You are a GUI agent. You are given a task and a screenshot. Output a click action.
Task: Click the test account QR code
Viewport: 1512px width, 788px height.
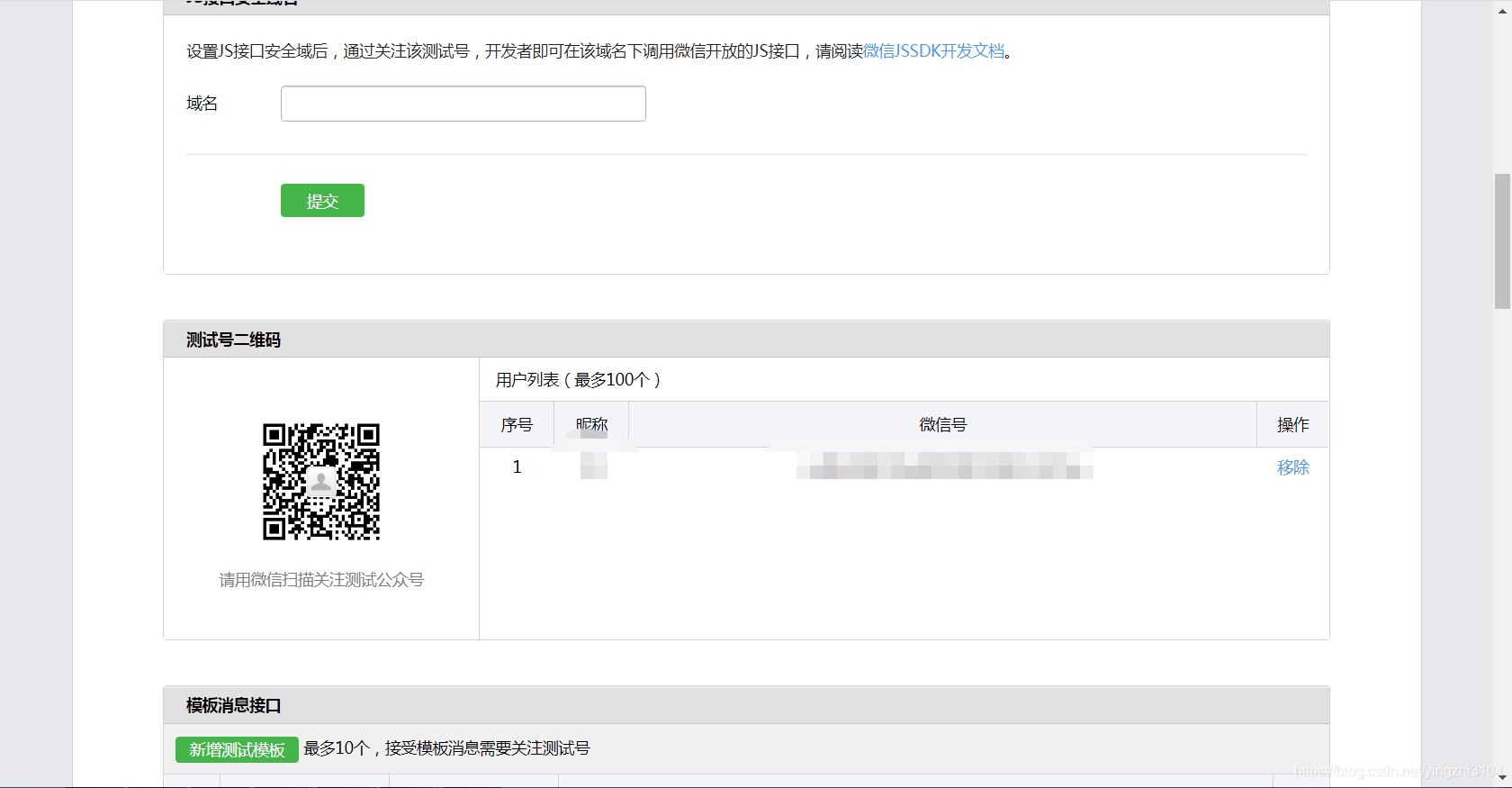pos(321,482)
